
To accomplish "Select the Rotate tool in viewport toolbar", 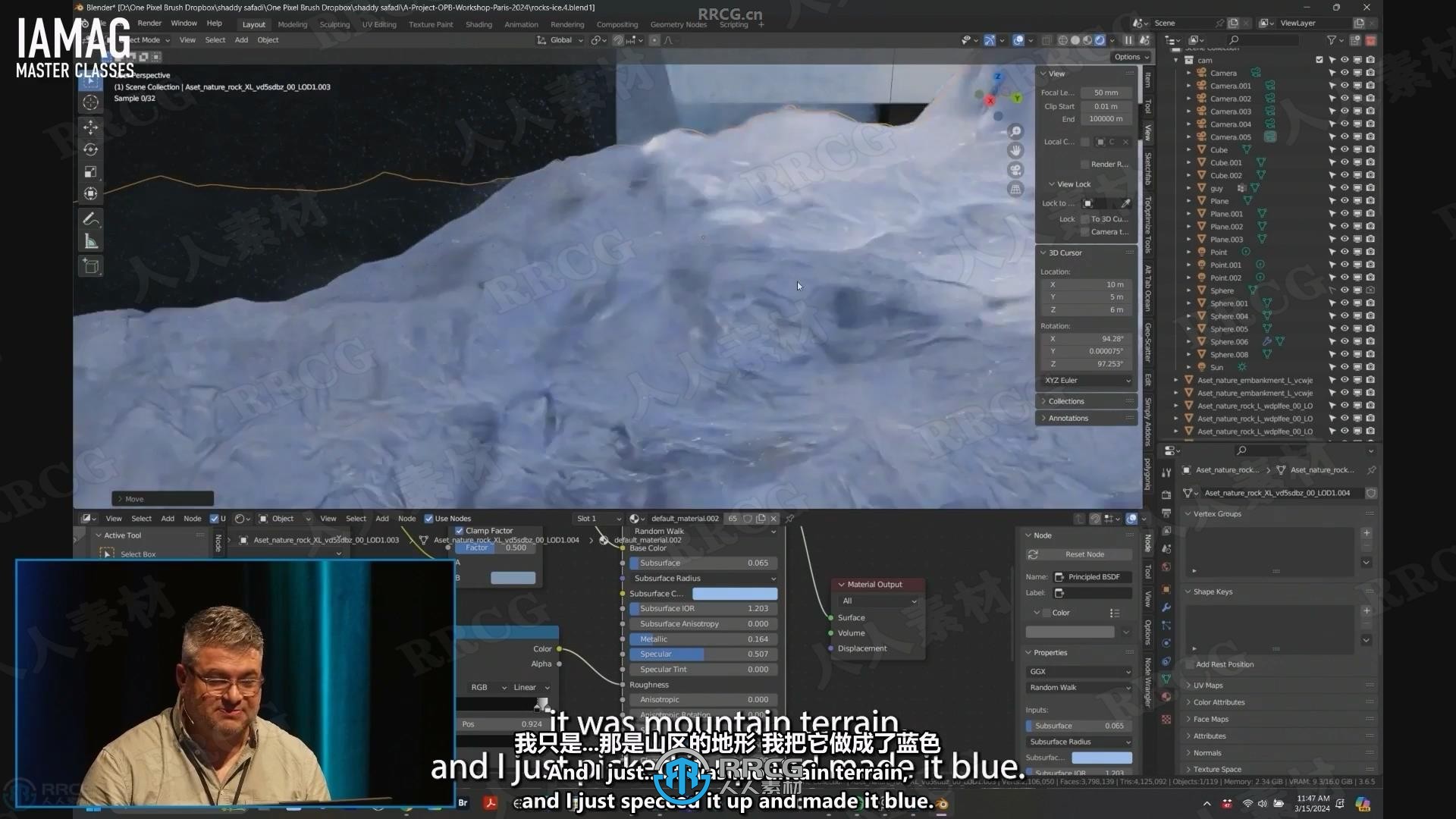I will (91, 149).
